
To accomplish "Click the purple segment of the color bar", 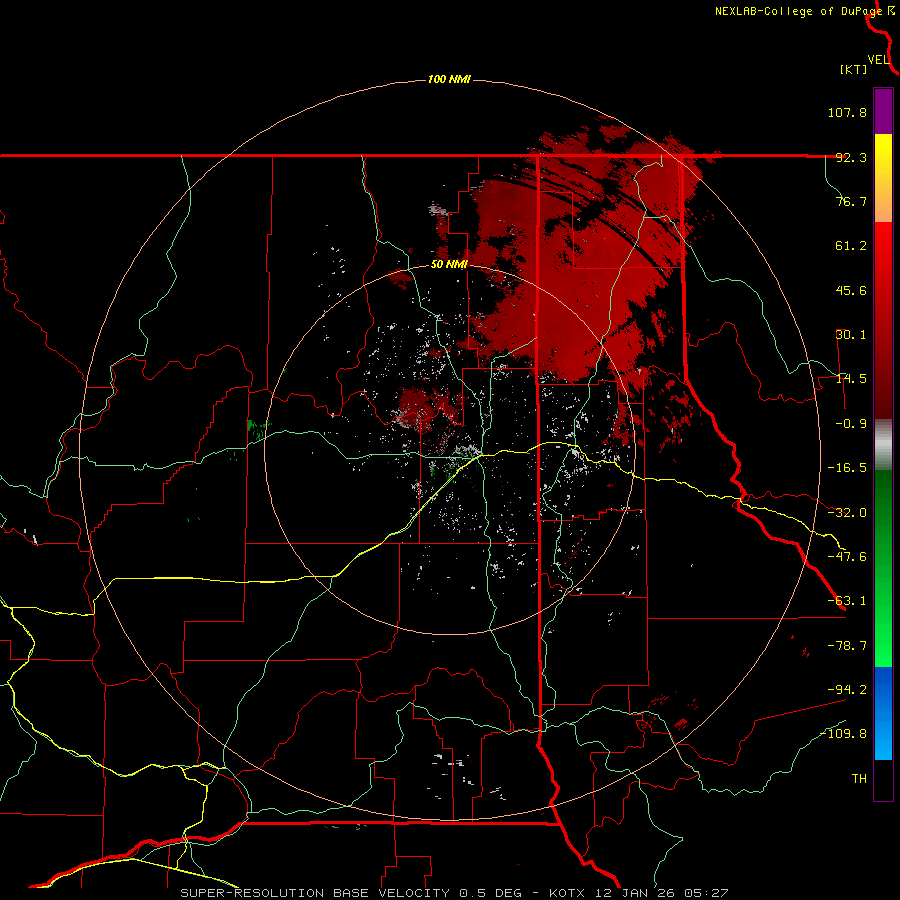I will pyautogui.click(x=883, y=111).
